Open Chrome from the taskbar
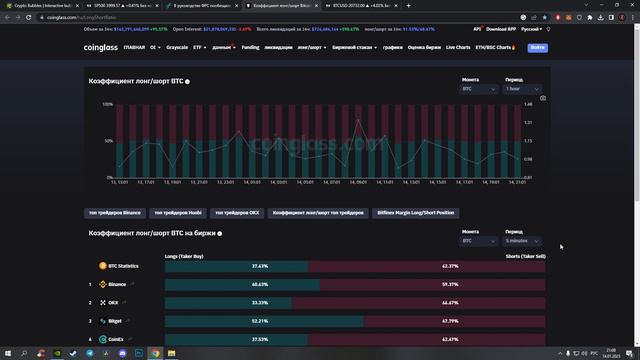The height and width of the screenshot is (360, 640). coord(155,353)
